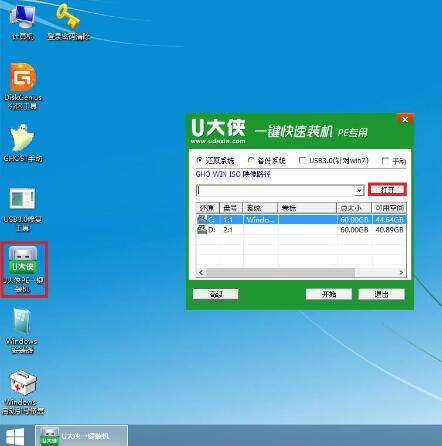Click the Windows Start button
Screen dimensions: 442x446
point(15,436)
